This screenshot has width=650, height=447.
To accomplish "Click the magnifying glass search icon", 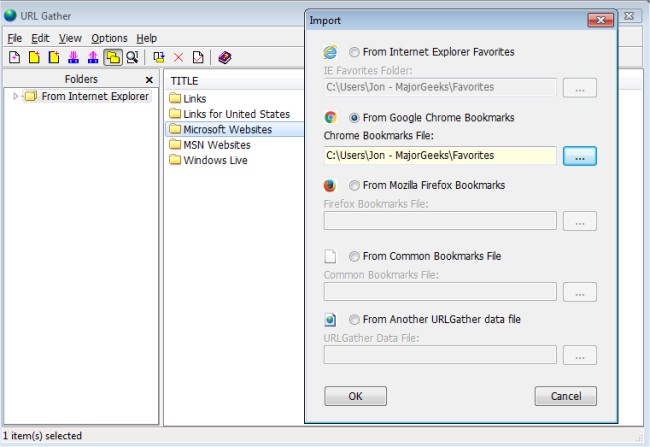I will pyautogui.click(x=132, y=57).
